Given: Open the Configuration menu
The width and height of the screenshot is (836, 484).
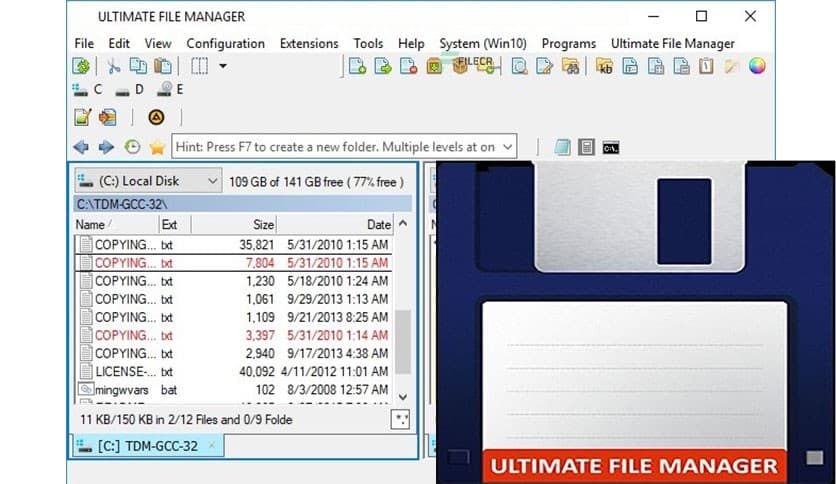Looking at the screenshot, I should coord(226,44).
